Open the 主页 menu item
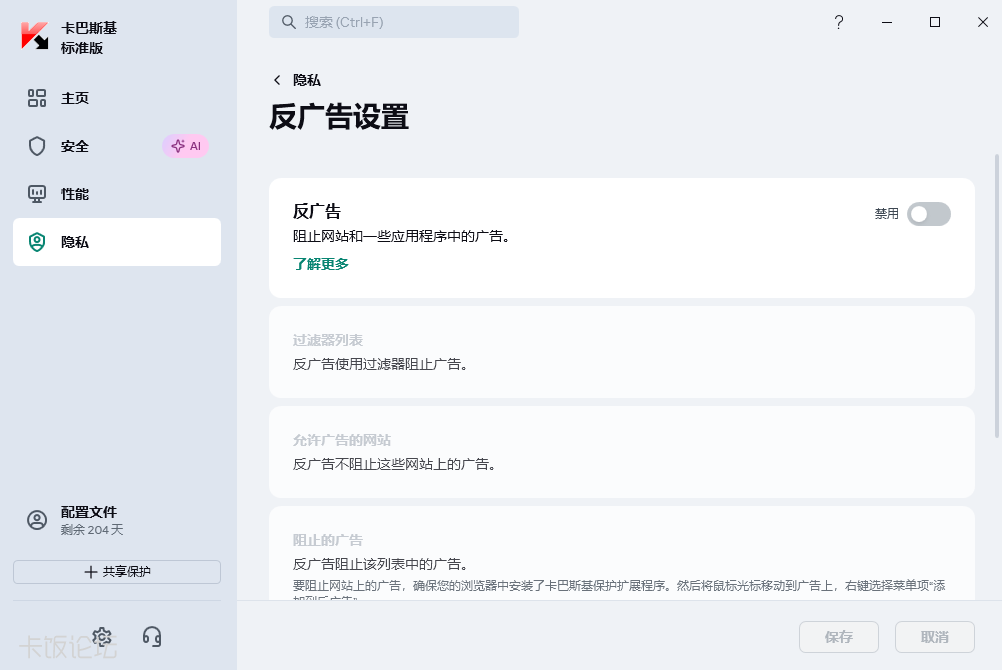This screenshot has width=1002, height=670. pyautogui.click(x=117, y=98)
